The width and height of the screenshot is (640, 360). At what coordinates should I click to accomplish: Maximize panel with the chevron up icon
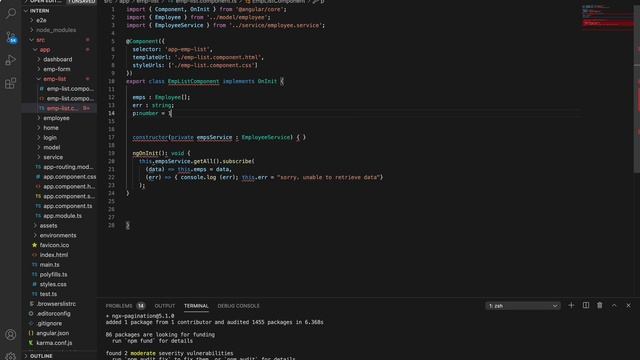(x=614, y=305)
